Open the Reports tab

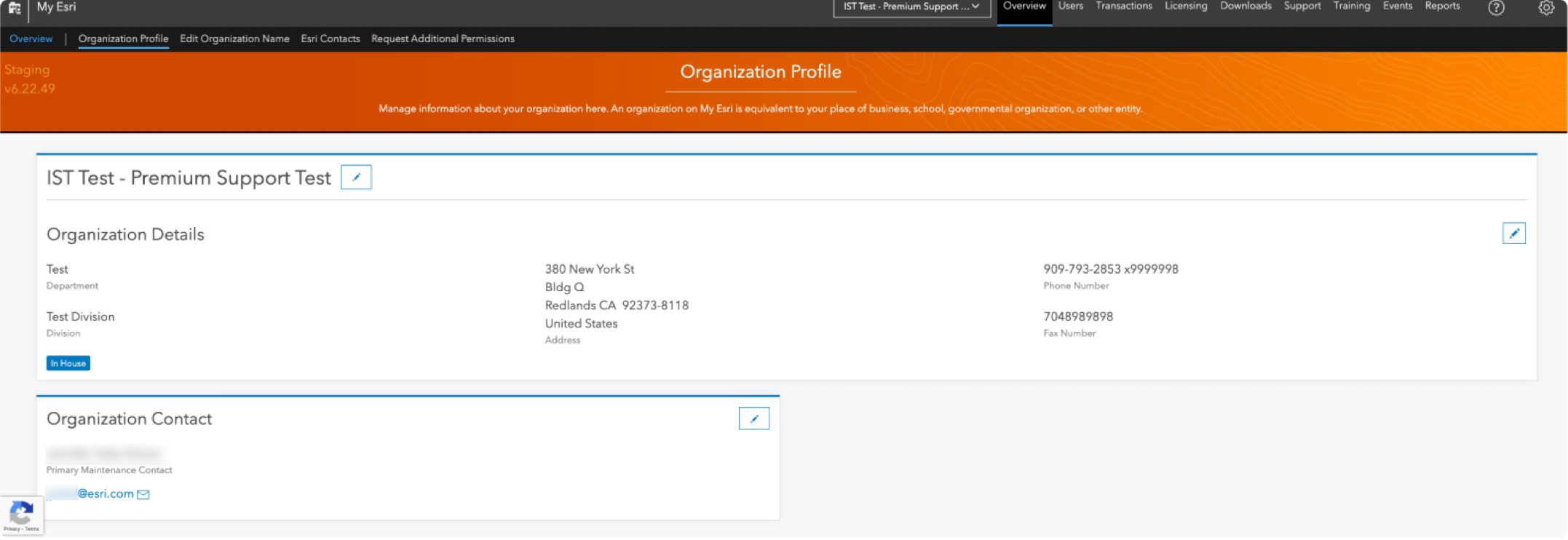[x=1442, y=6]
